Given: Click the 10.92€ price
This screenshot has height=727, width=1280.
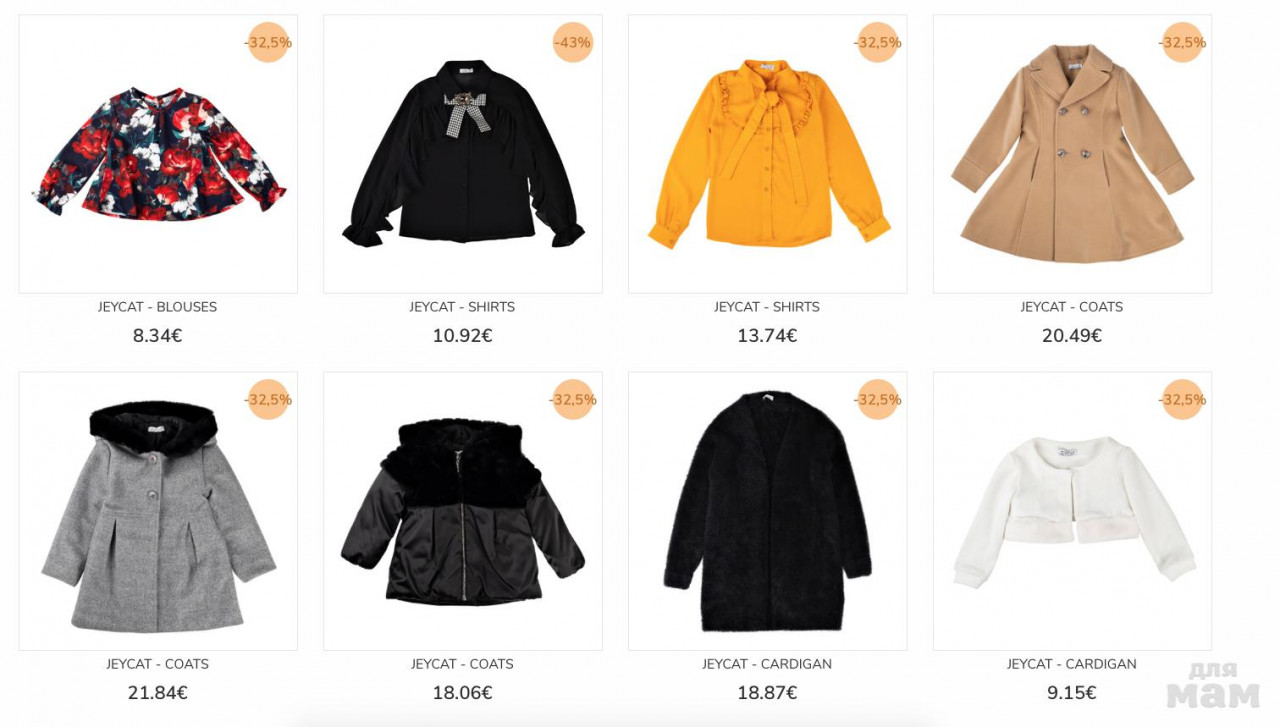Looking at the screenshot, I should (462, 336).
